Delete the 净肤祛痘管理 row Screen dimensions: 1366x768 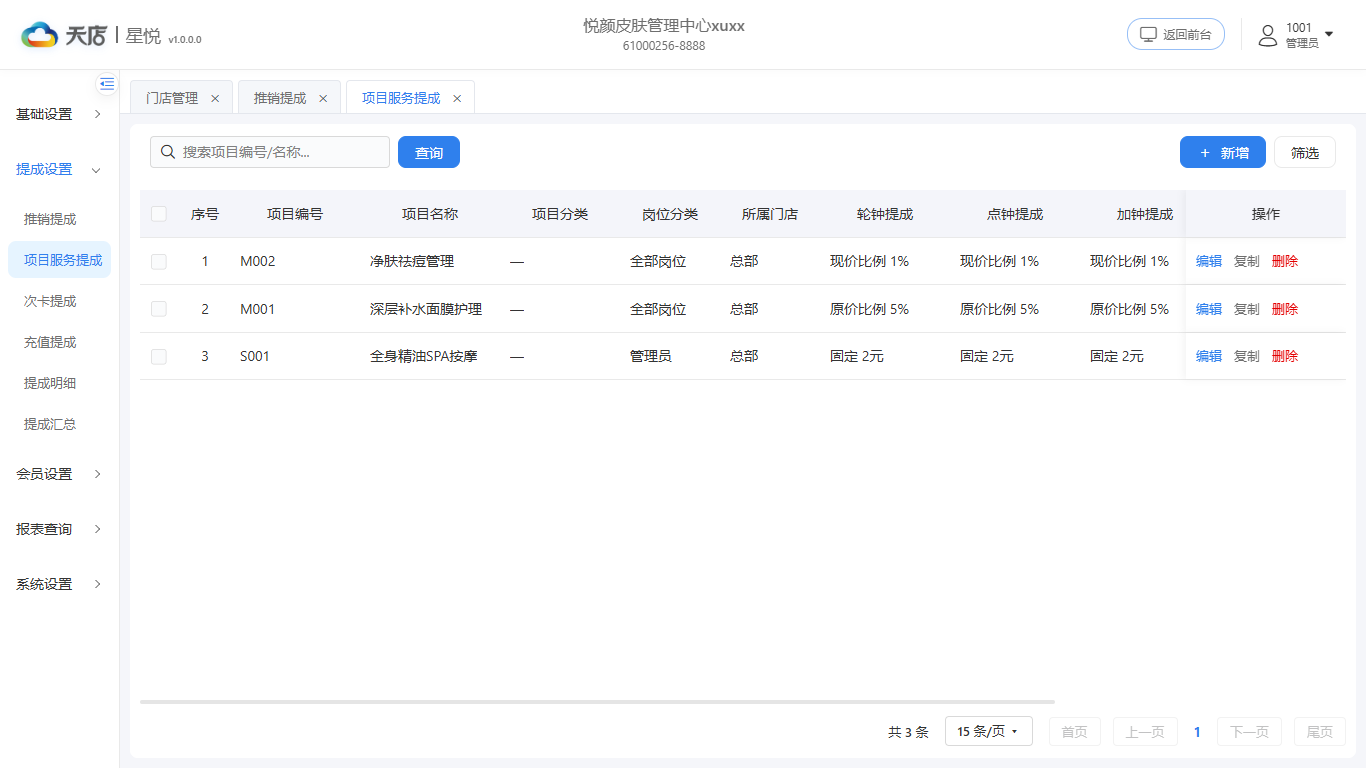pyautogui.click(x=1285, y=261)
